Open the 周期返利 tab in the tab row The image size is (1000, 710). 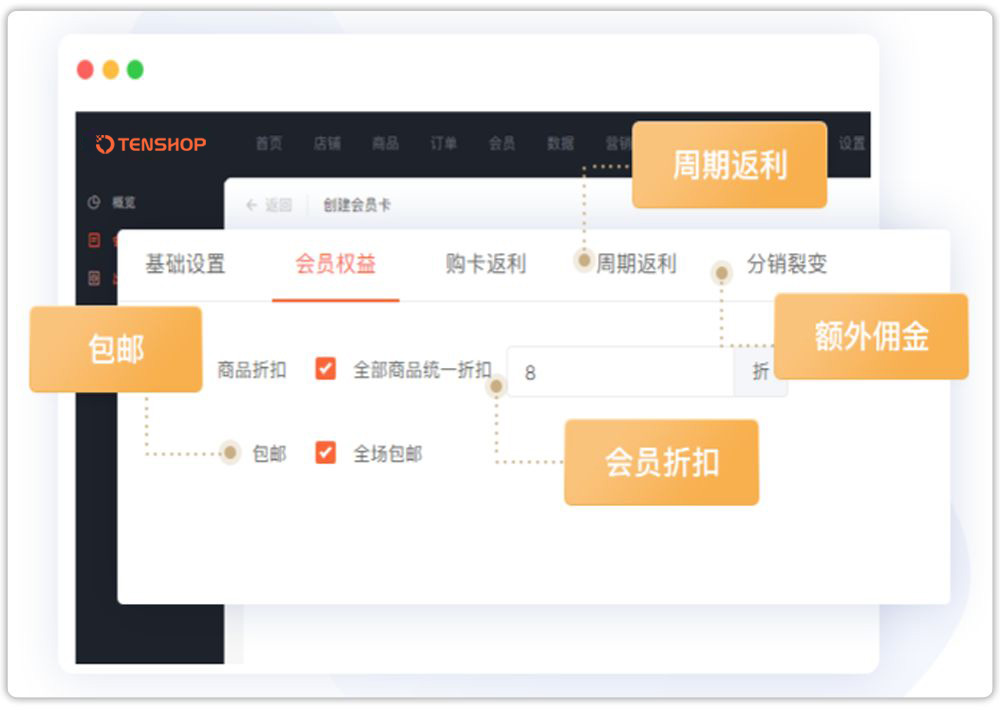pyautogui.click(x=636, y=264)
